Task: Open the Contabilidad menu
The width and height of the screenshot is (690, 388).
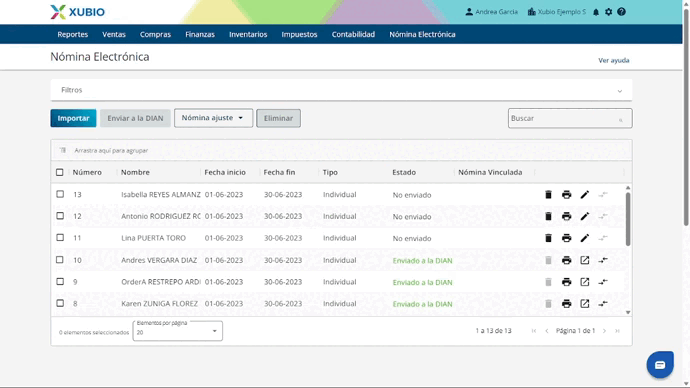Action: 353,34
